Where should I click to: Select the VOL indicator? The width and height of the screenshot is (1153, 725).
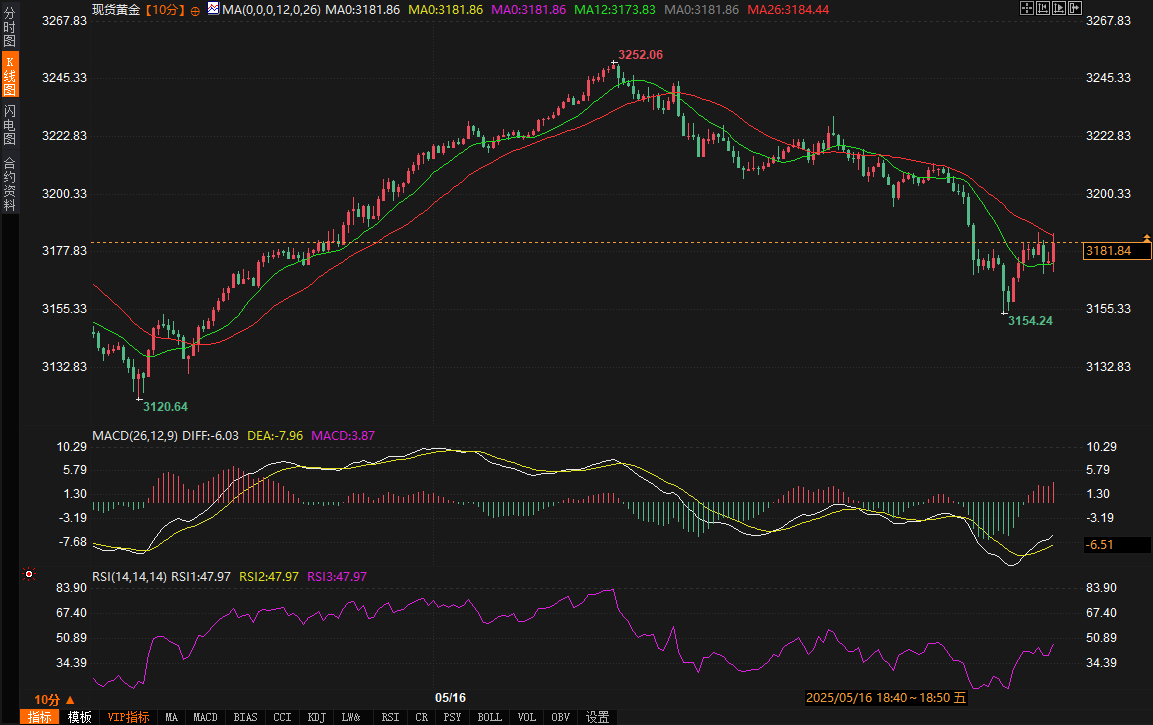pyautogui.click(x=526, y=717)
